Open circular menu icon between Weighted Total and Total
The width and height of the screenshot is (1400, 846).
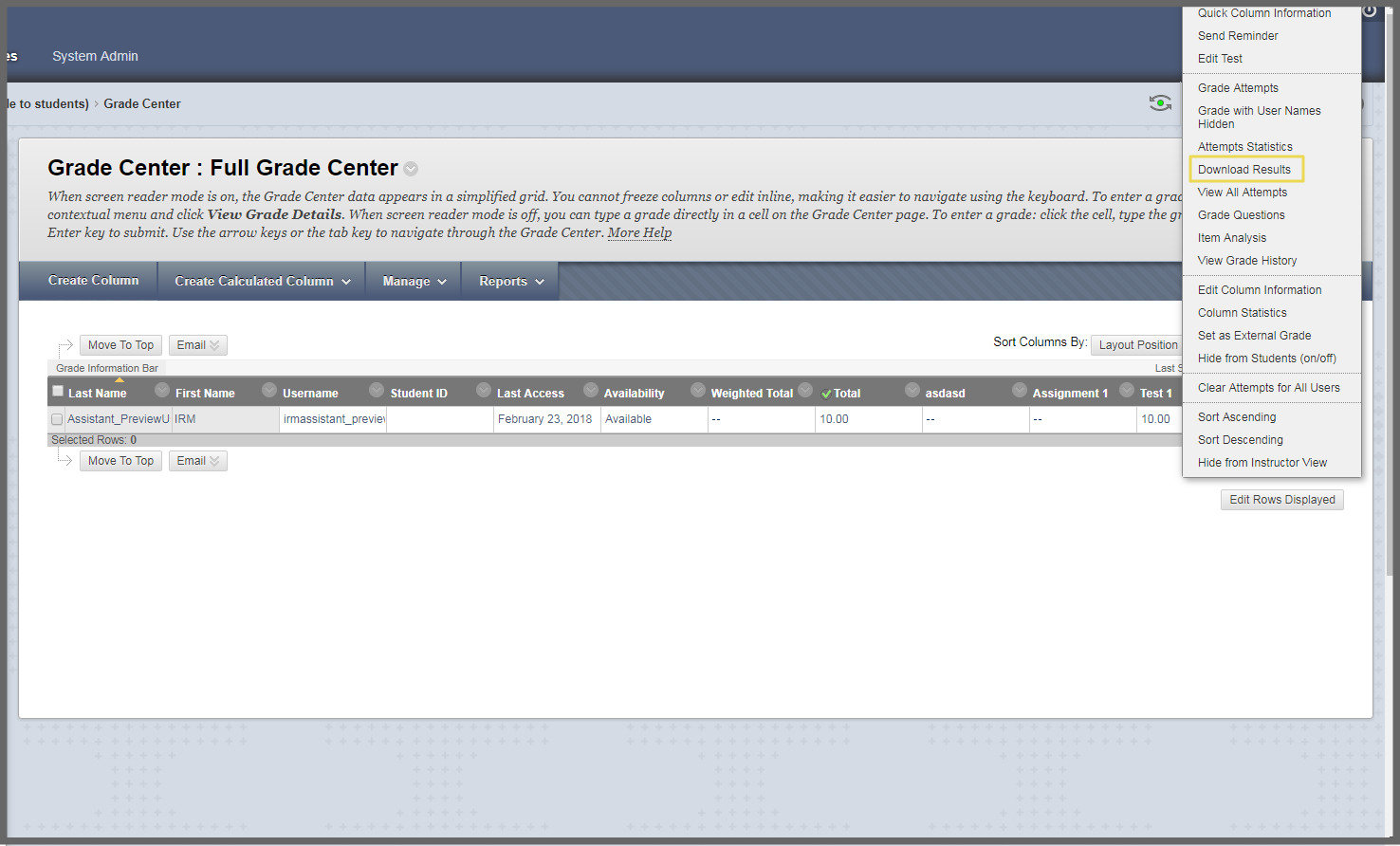click(x=805, y=391)
